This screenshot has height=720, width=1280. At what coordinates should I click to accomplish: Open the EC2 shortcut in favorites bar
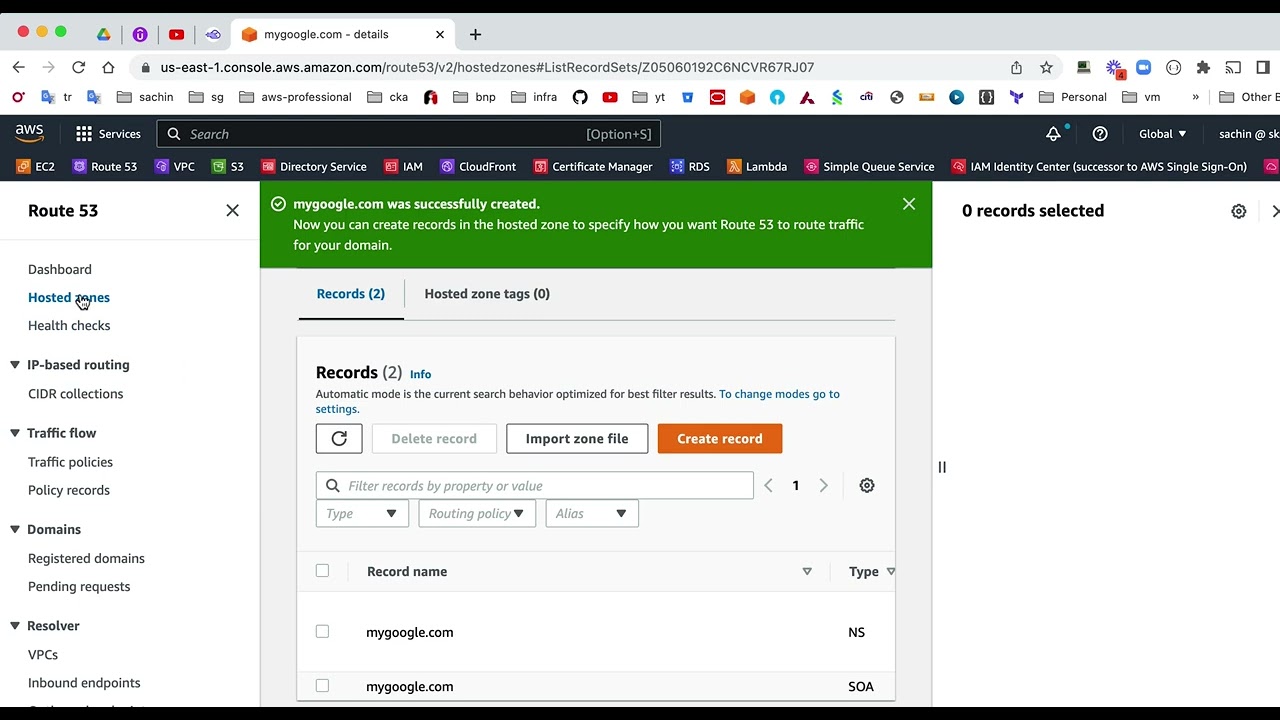(35, 167)
